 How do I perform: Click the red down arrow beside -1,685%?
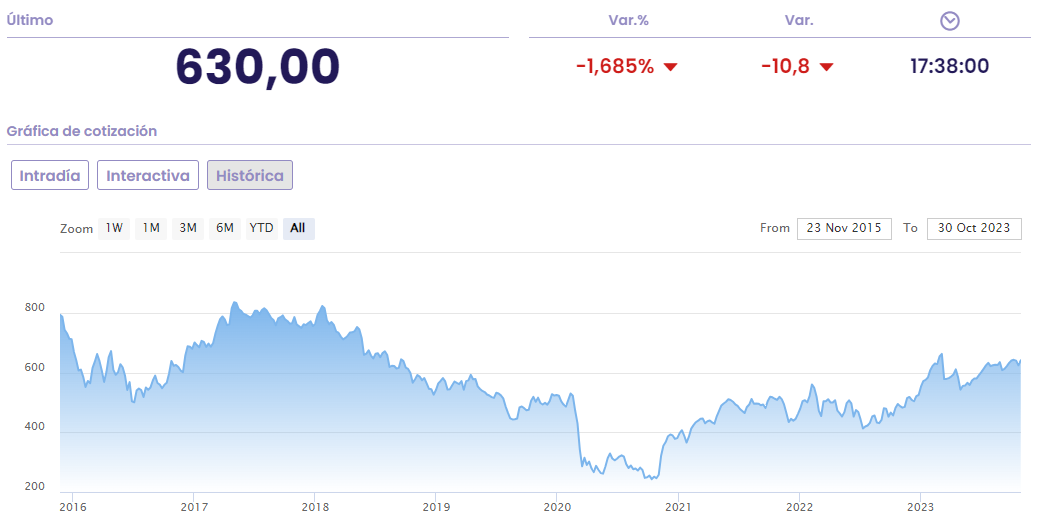pos(671,67)
